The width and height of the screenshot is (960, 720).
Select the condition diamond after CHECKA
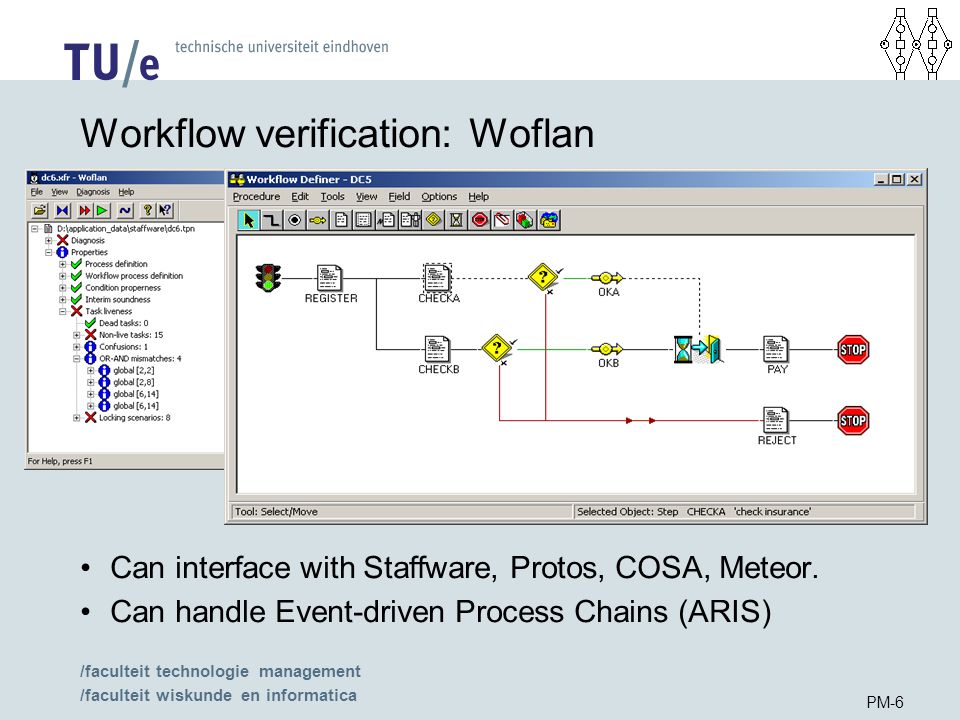pos(543,277)
